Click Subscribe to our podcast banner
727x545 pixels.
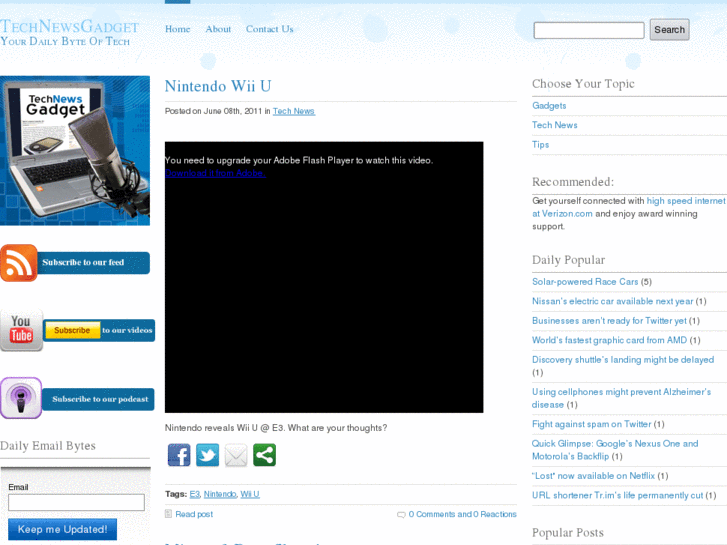click(98, 399)
